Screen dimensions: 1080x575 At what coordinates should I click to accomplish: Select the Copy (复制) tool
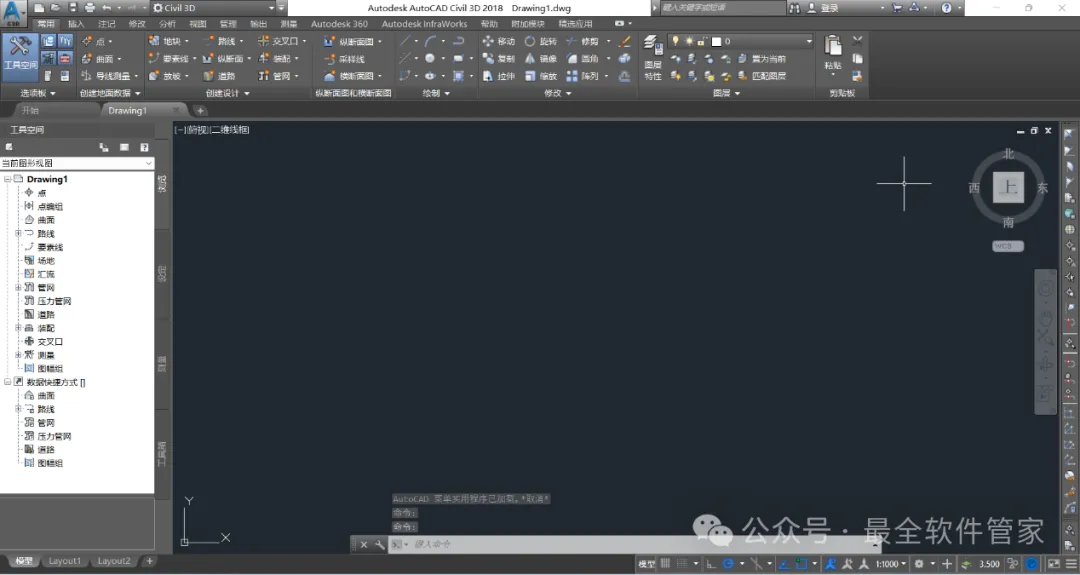pyautogui.click(x=499, y=59)
